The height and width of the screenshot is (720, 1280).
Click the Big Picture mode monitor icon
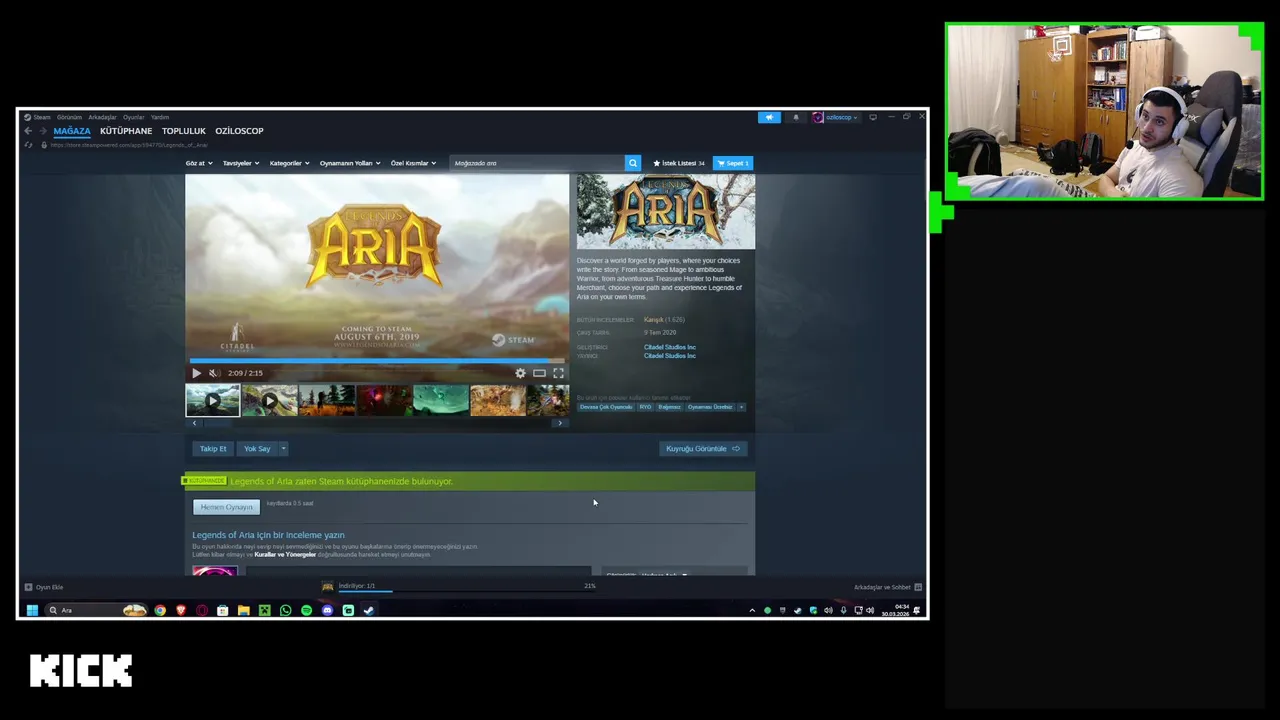click(873, 117)
